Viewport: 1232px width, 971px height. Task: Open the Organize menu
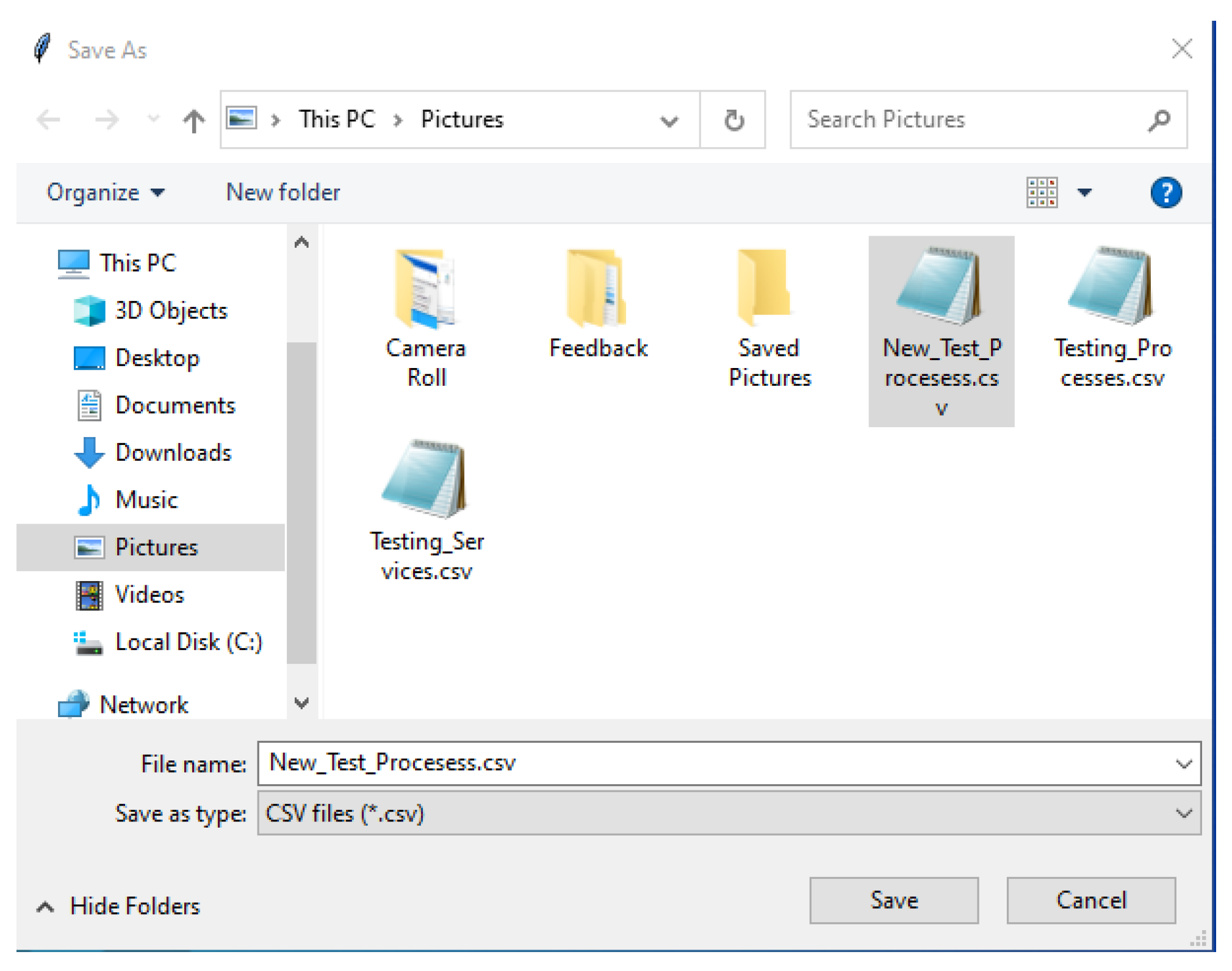(x=105, y=193)
